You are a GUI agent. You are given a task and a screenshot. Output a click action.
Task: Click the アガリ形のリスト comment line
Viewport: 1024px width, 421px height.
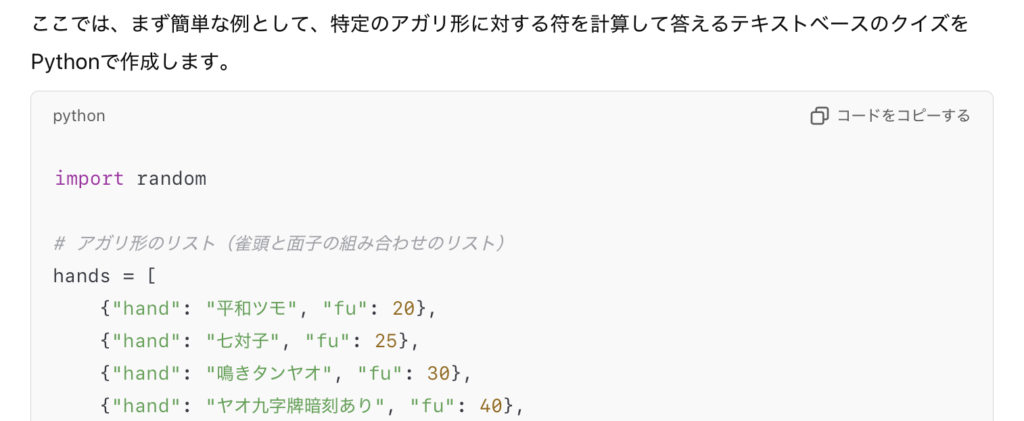click(x=281, y=243)
